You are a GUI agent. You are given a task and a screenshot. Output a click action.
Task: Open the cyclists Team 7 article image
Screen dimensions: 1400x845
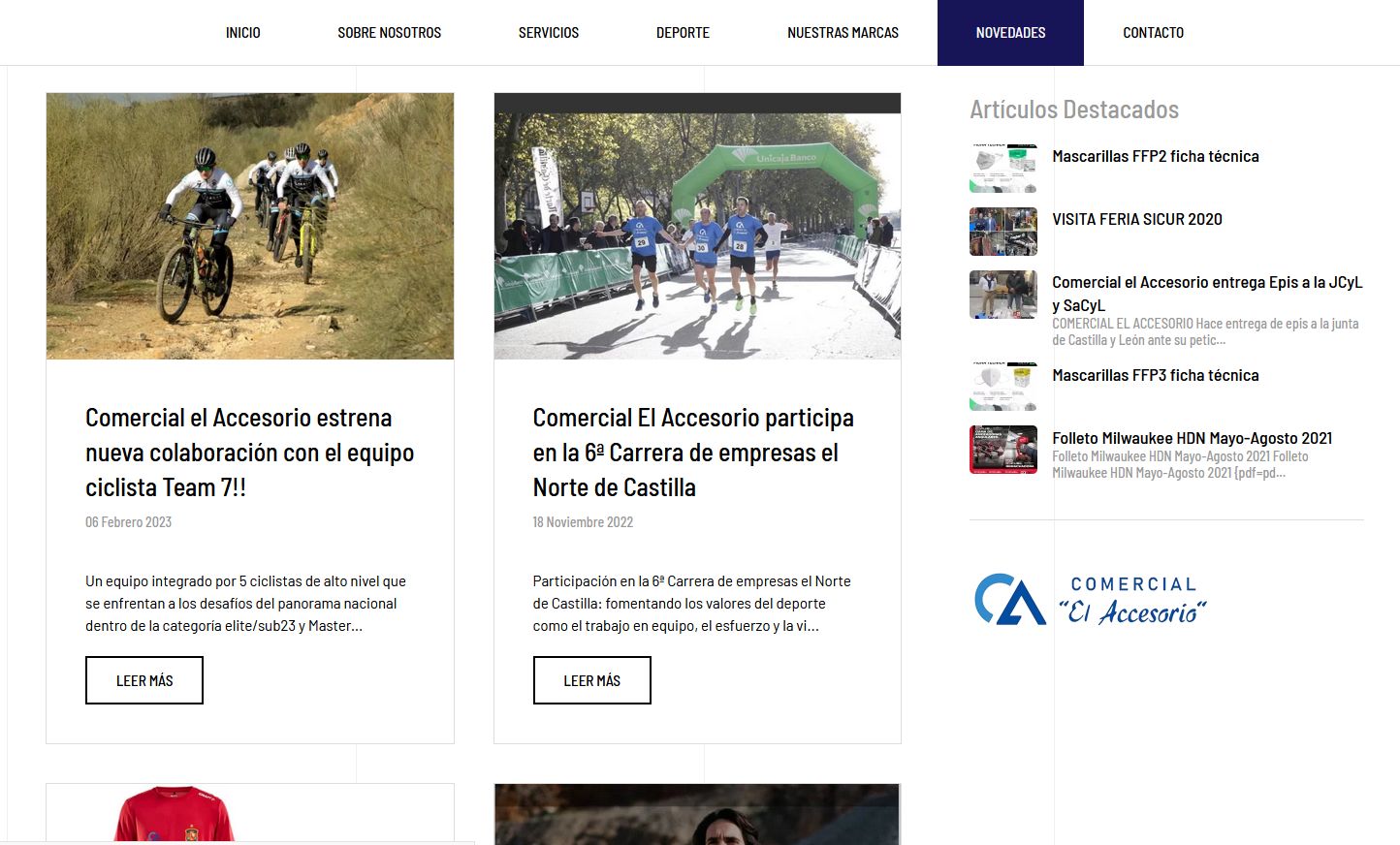[250, 226]
